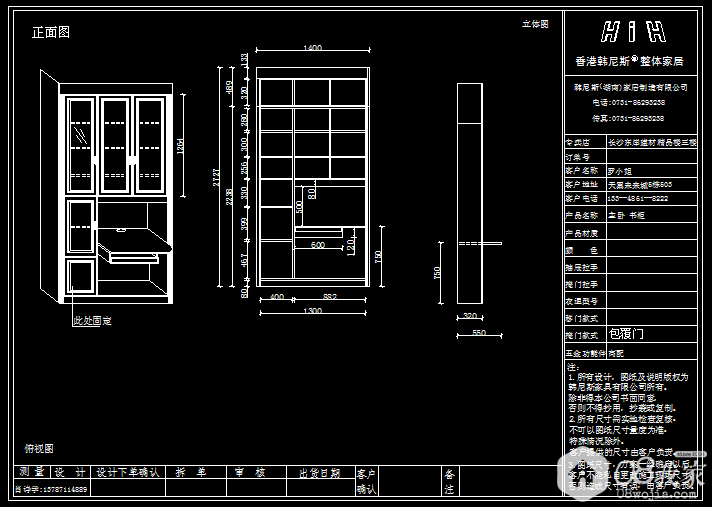Select the 立体图 view label
This screenshot has width=712, height=507.
535,24
